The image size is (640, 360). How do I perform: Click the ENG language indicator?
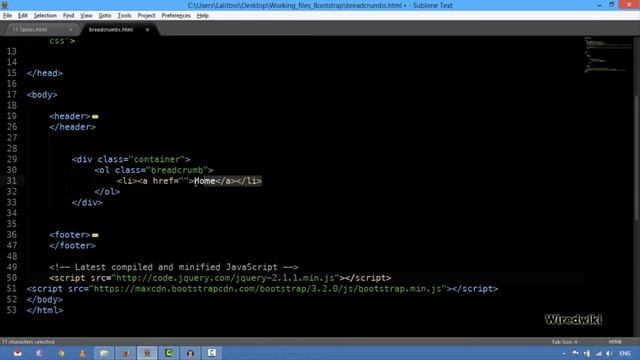click(625, 353)
